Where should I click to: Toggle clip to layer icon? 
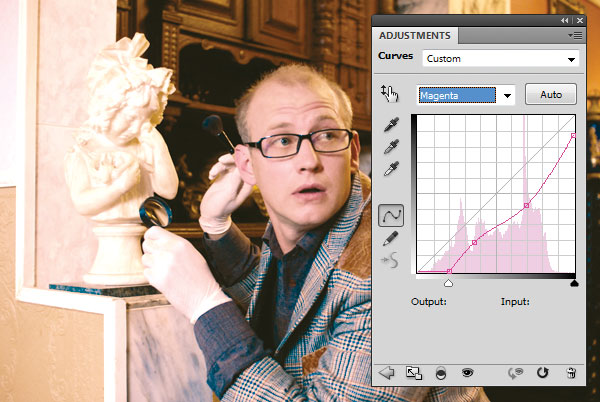click(x=441, y=373)
